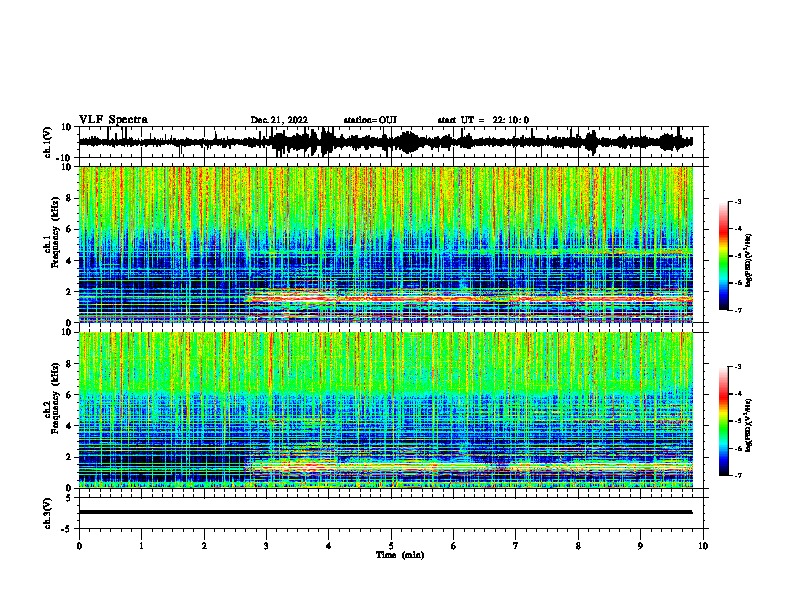Click the "-7" label on ch.2 color scale
Screen dimensions: 792x612
tap(738, 476)
